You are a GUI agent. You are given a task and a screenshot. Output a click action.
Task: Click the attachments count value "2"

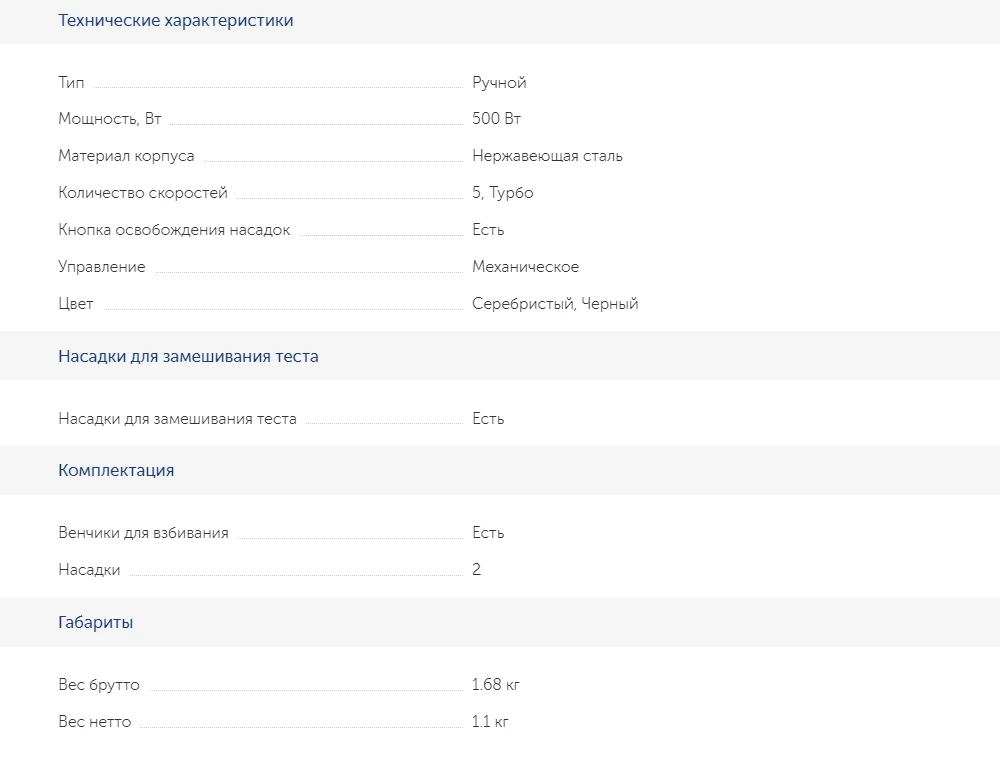476,569
